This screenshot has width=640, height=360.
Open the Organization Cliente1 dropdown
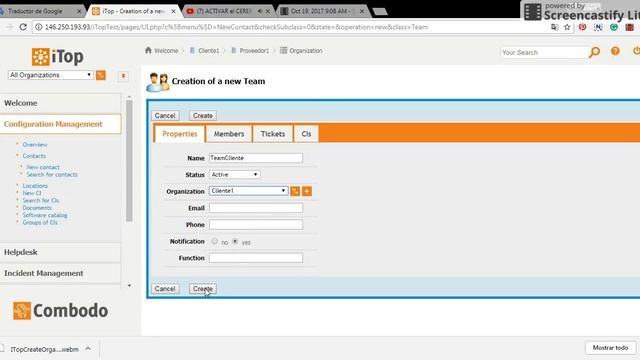(x=248, y=191)
